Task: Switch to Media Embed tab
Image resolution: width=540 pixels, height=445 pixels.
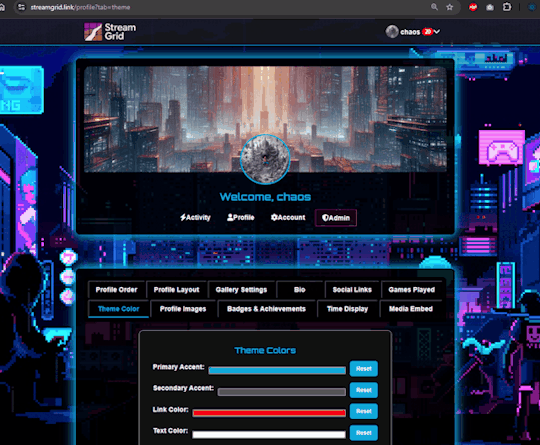Action: click(x=411, y=309)
